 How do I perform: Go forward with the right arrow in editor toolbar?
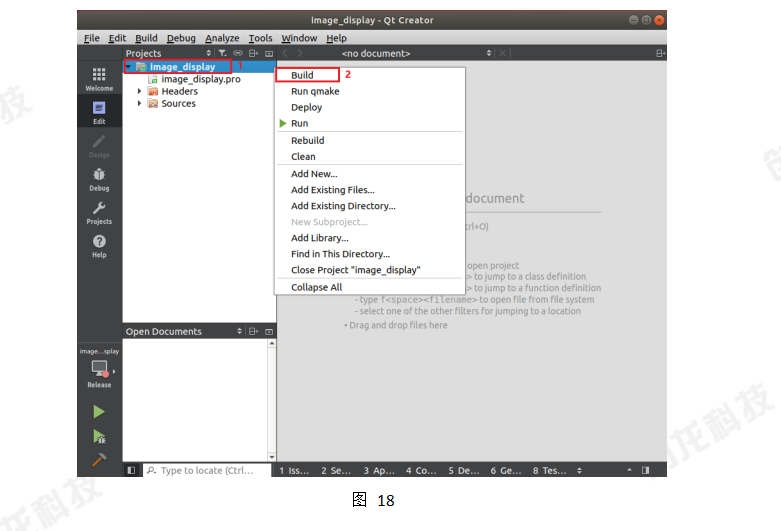click(x=300, y=53)
